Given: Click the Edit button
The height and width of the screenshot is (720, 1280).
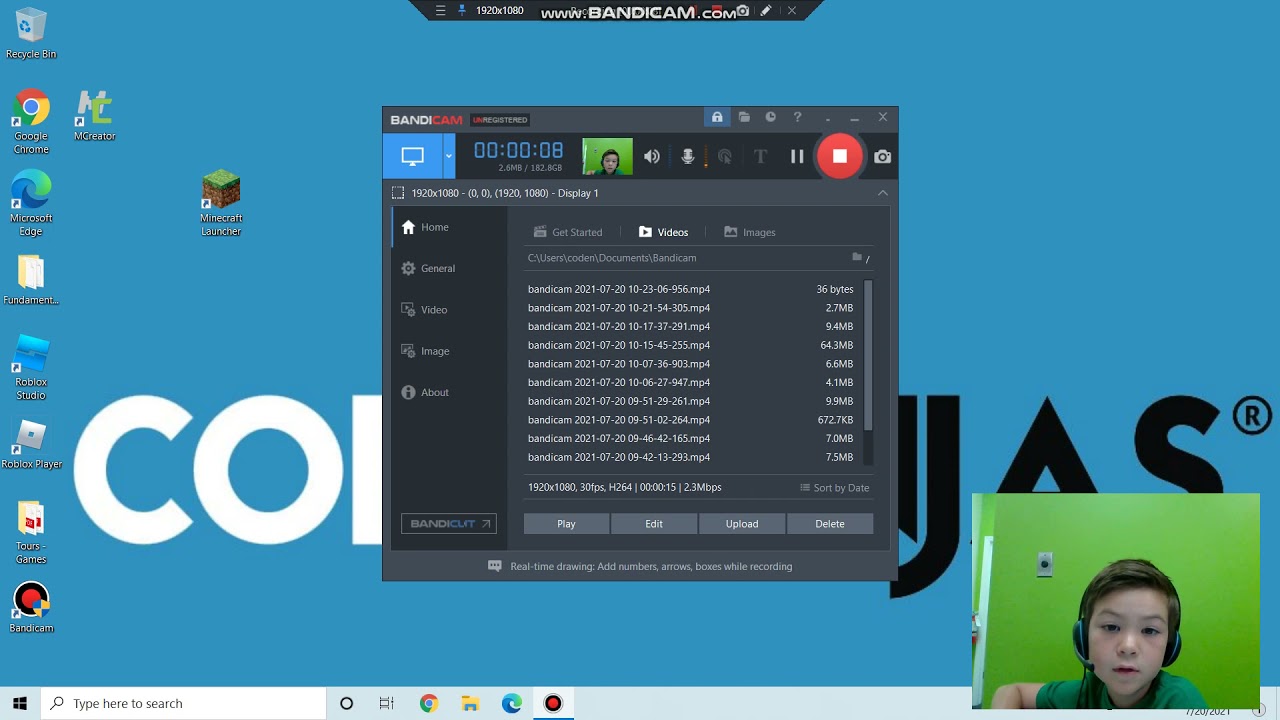Looking at the screenshot, I should (654, 523).
